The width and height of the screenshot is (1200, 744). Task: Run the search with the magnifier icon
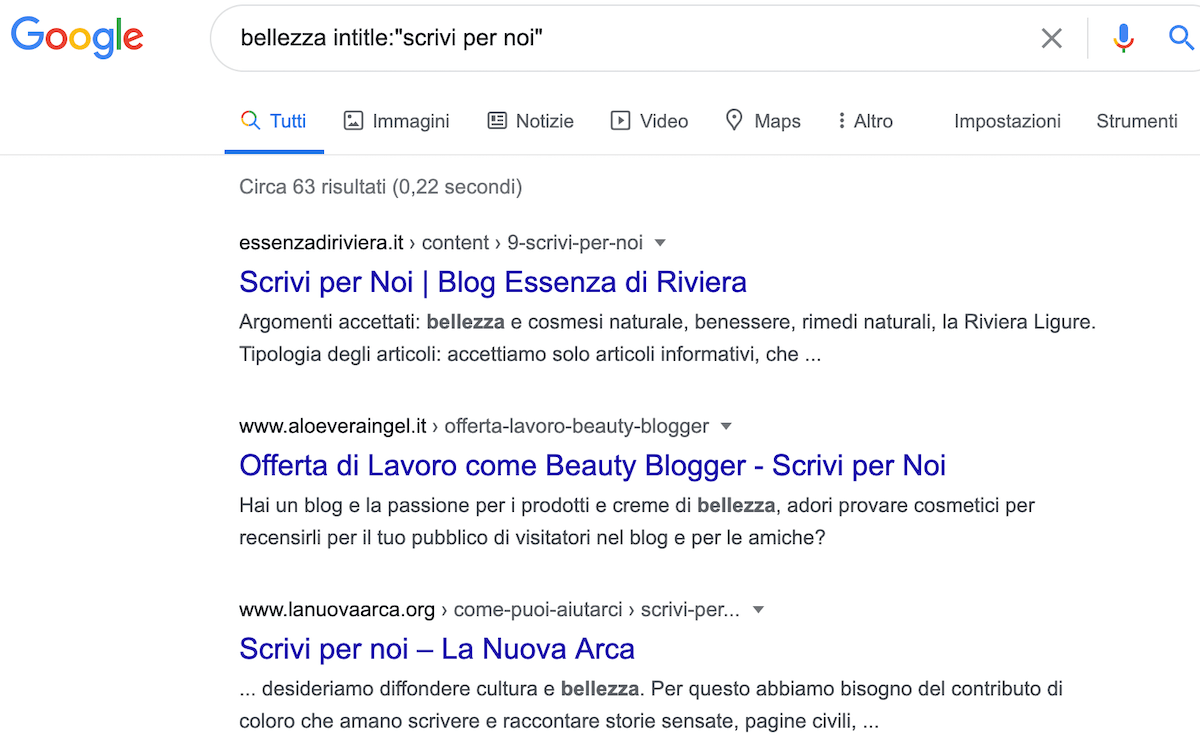point(1182,38)
